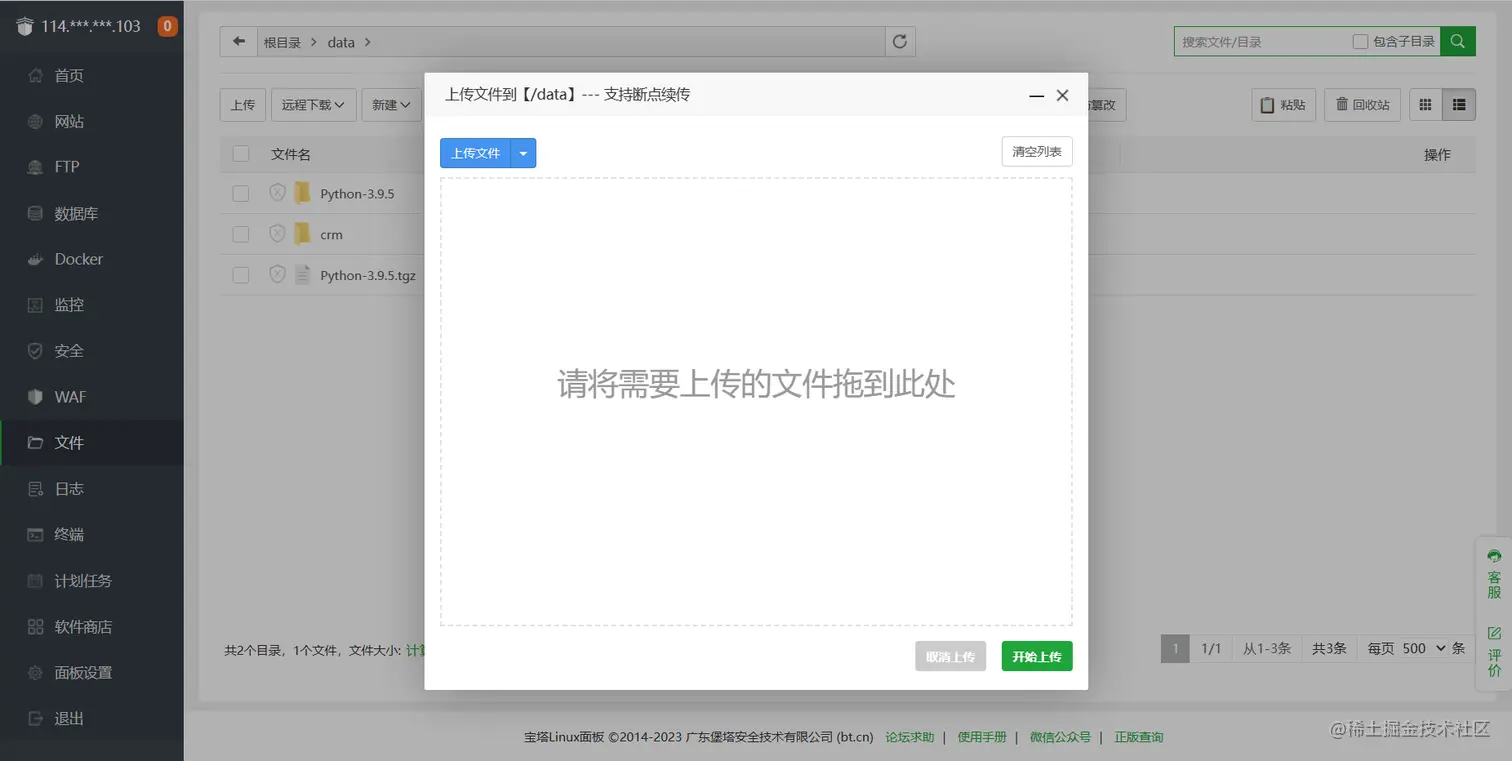This screenshot has width=1512, height=761.
Task: Open 数据库 database in sidebar
Action: coord(92,213)
